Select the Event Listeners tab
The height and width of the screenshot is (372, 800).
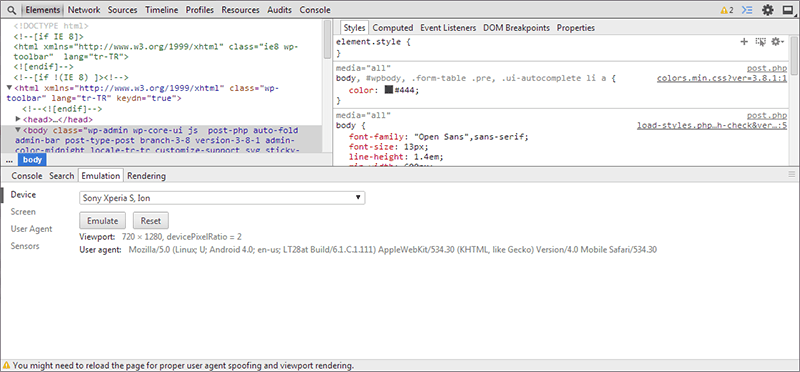(448, 28)
